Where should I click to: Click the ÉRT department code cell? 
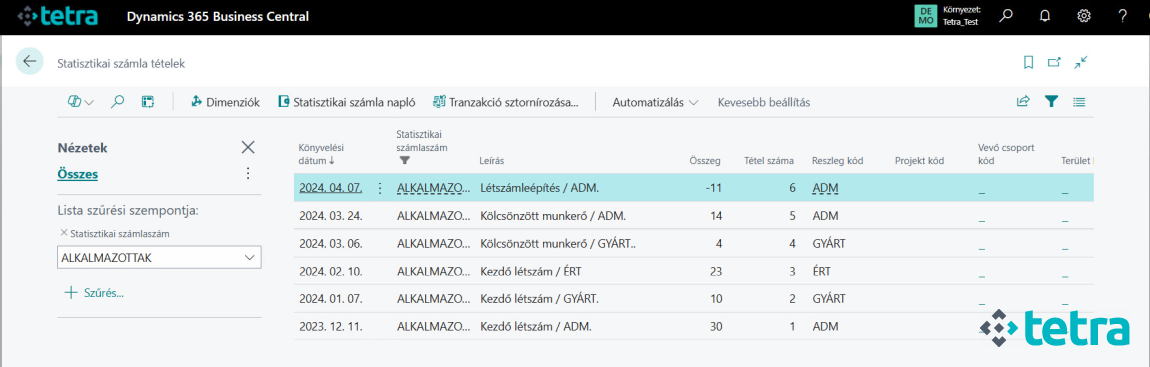click(x=821, y=272)
